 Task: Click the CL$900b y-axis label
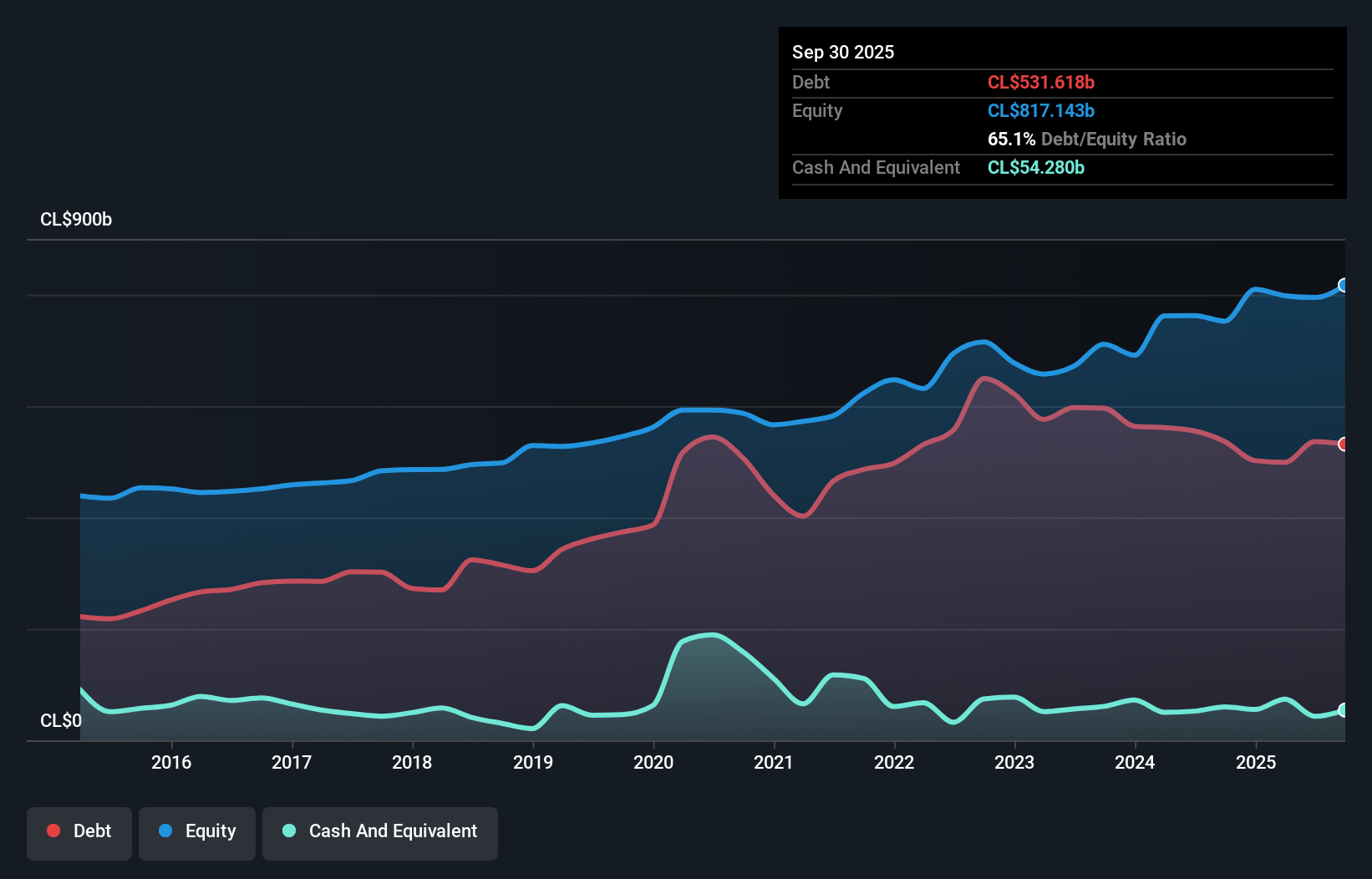(x=76, y=219)
